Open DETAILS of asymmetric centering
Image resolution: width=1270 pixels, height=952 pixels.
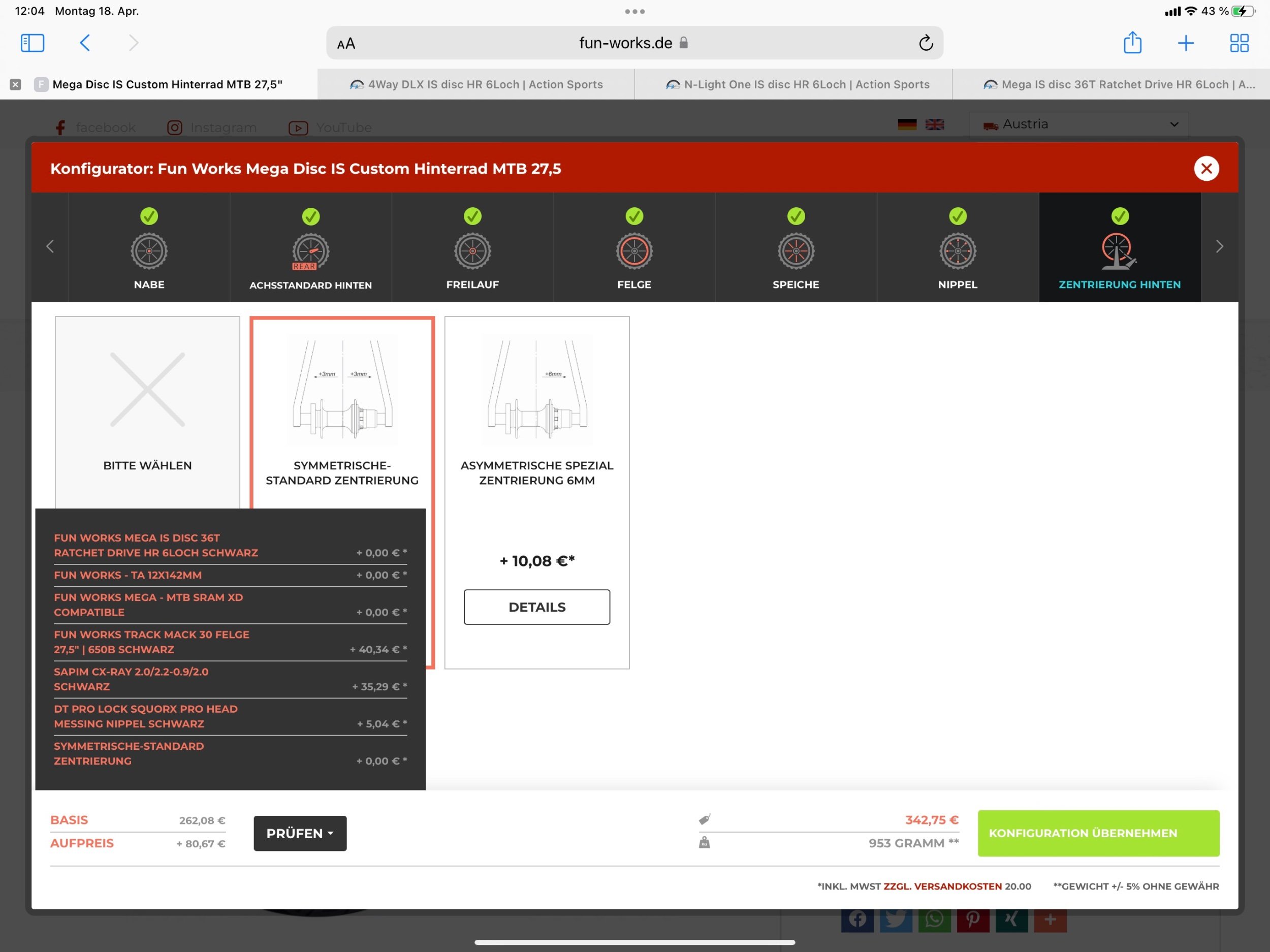point(537,607)
